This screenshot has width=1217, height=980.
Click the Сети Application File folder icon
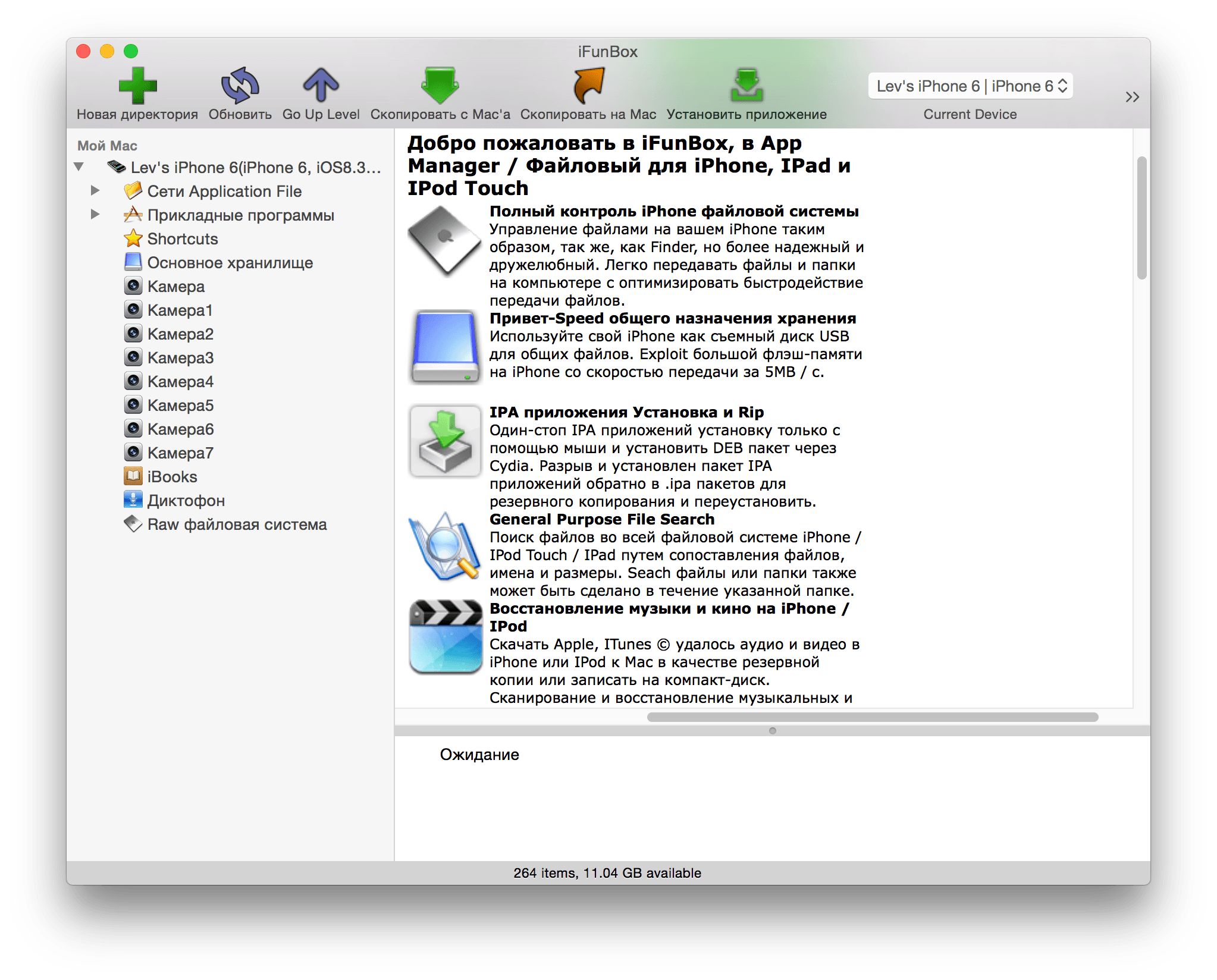click(x=133, y=190)
